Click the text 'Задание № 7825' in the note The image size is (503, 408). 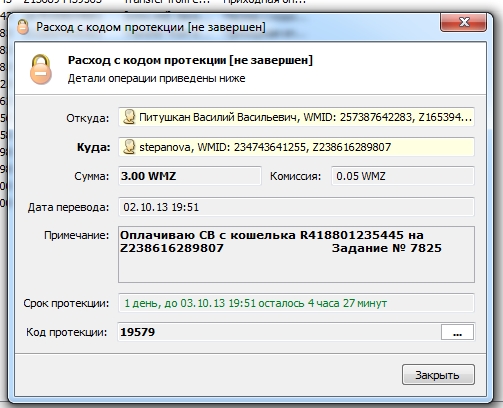pos(387,248)
